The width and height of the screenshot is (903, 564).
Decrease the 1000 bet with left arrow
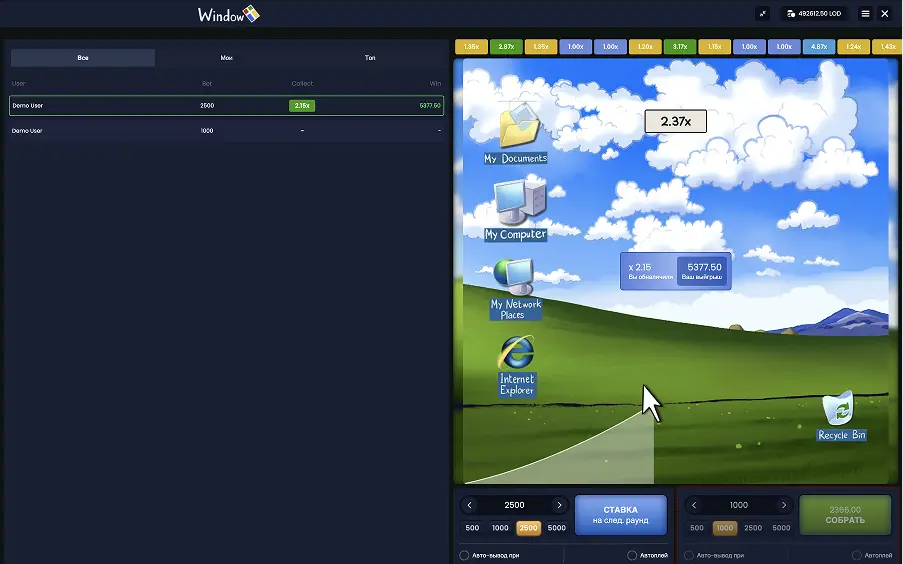(694, 505)
